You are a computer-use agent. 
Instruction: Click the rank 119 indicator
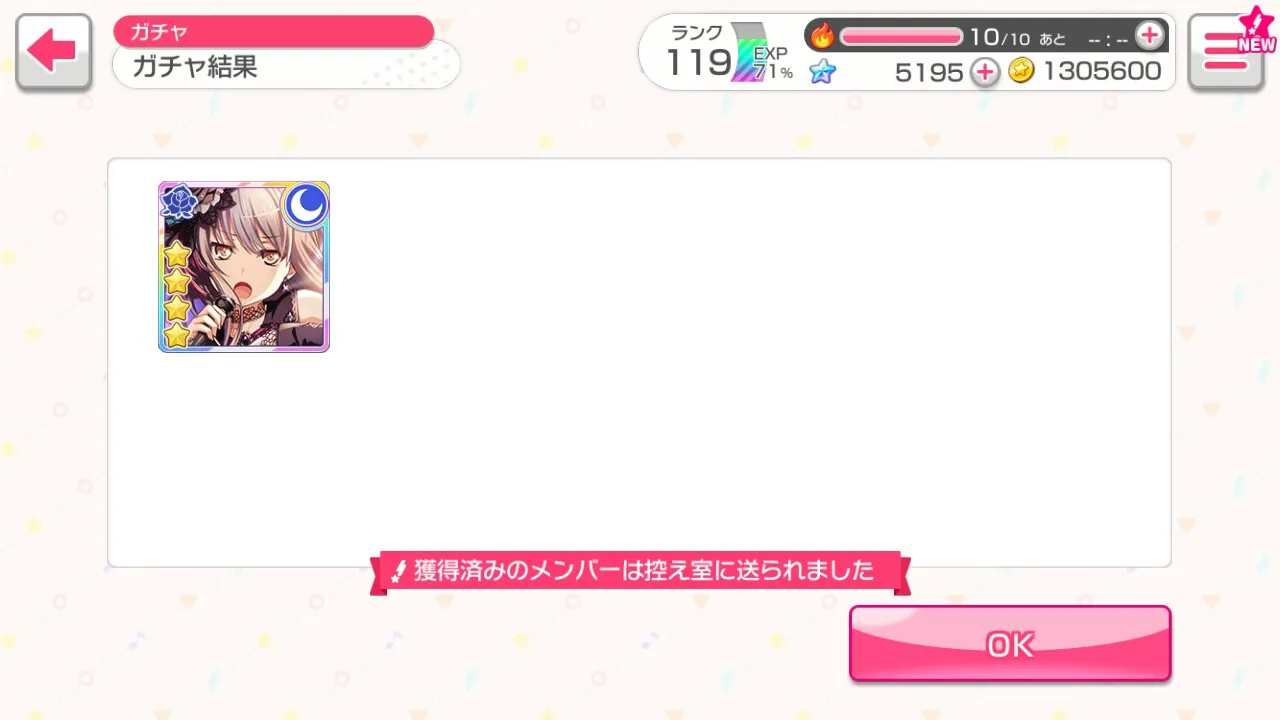click(698, 54)
